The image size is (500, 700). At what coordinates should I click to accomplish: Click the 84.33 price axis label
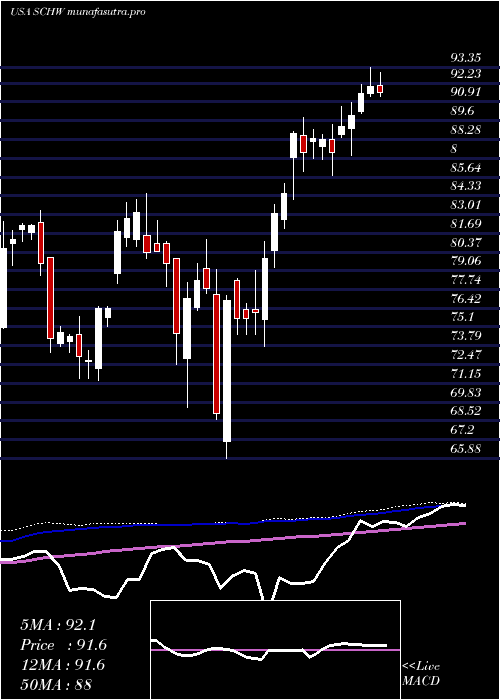(465, 186)
